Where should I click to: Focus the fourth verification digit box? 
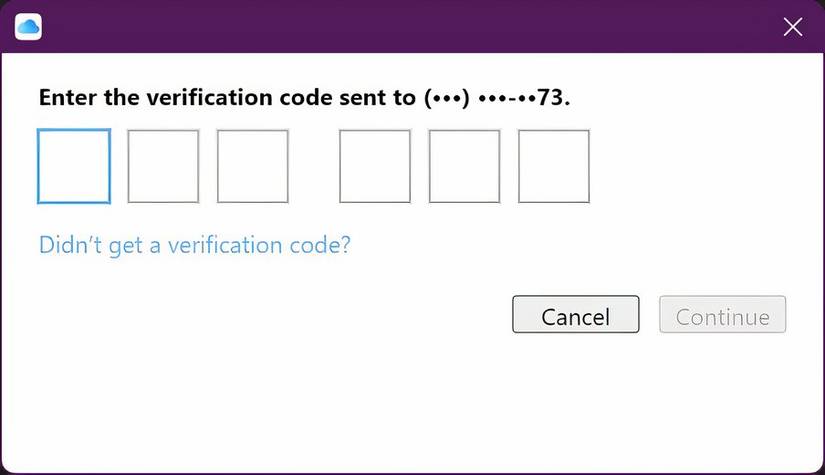pos(375,166)
